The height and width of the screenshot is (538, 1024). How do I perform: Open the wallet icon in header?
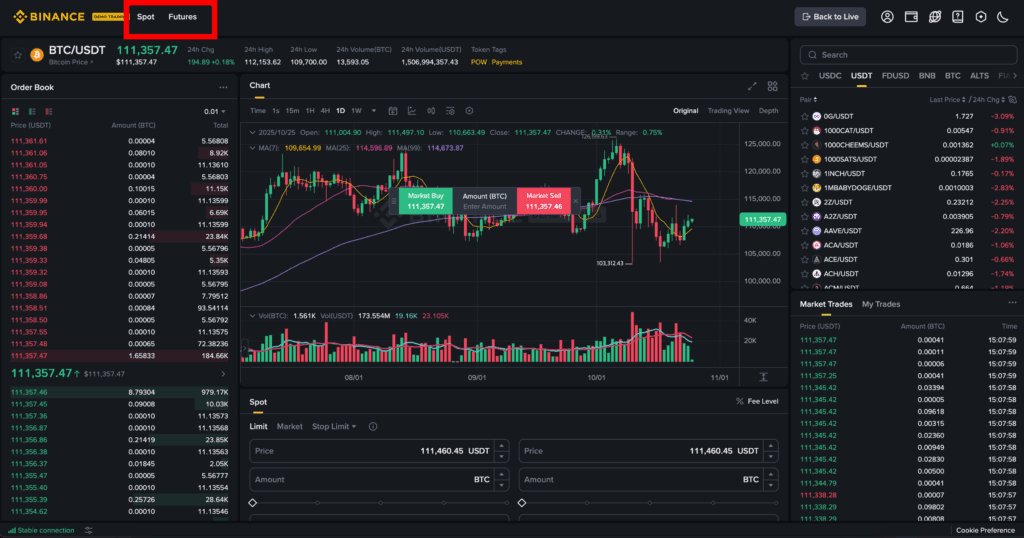(x=911, y=17)
